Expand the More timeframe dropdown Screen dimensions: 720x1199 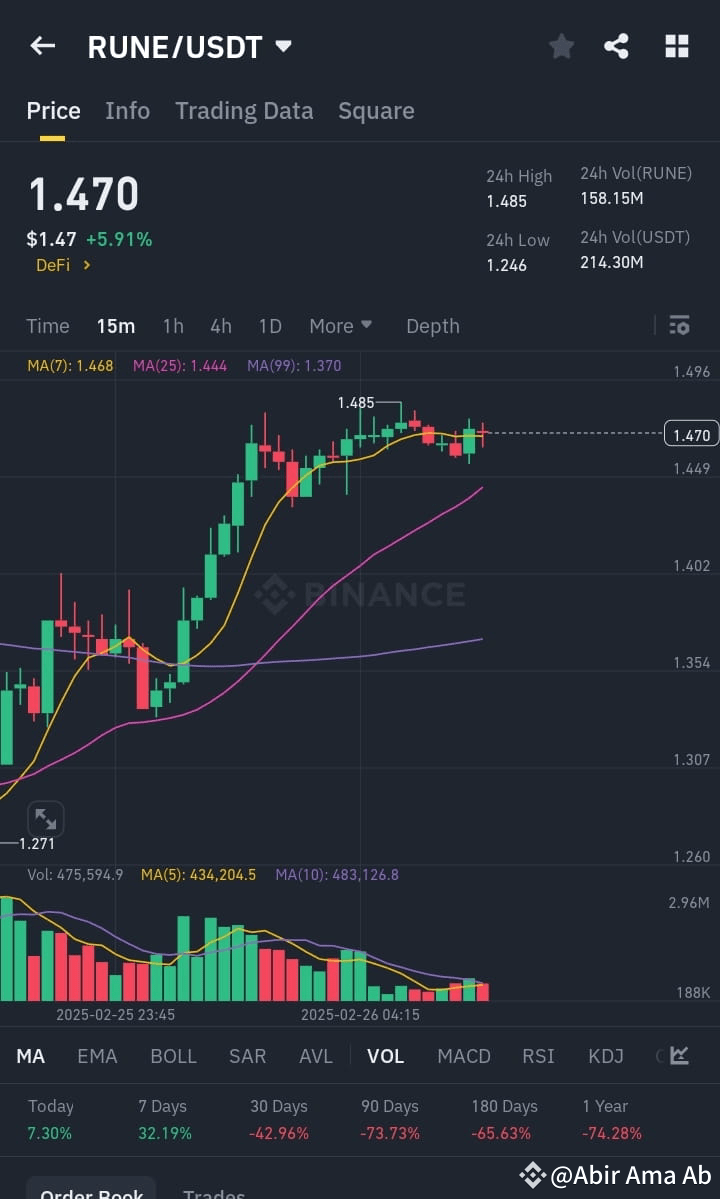coord(340,325)
